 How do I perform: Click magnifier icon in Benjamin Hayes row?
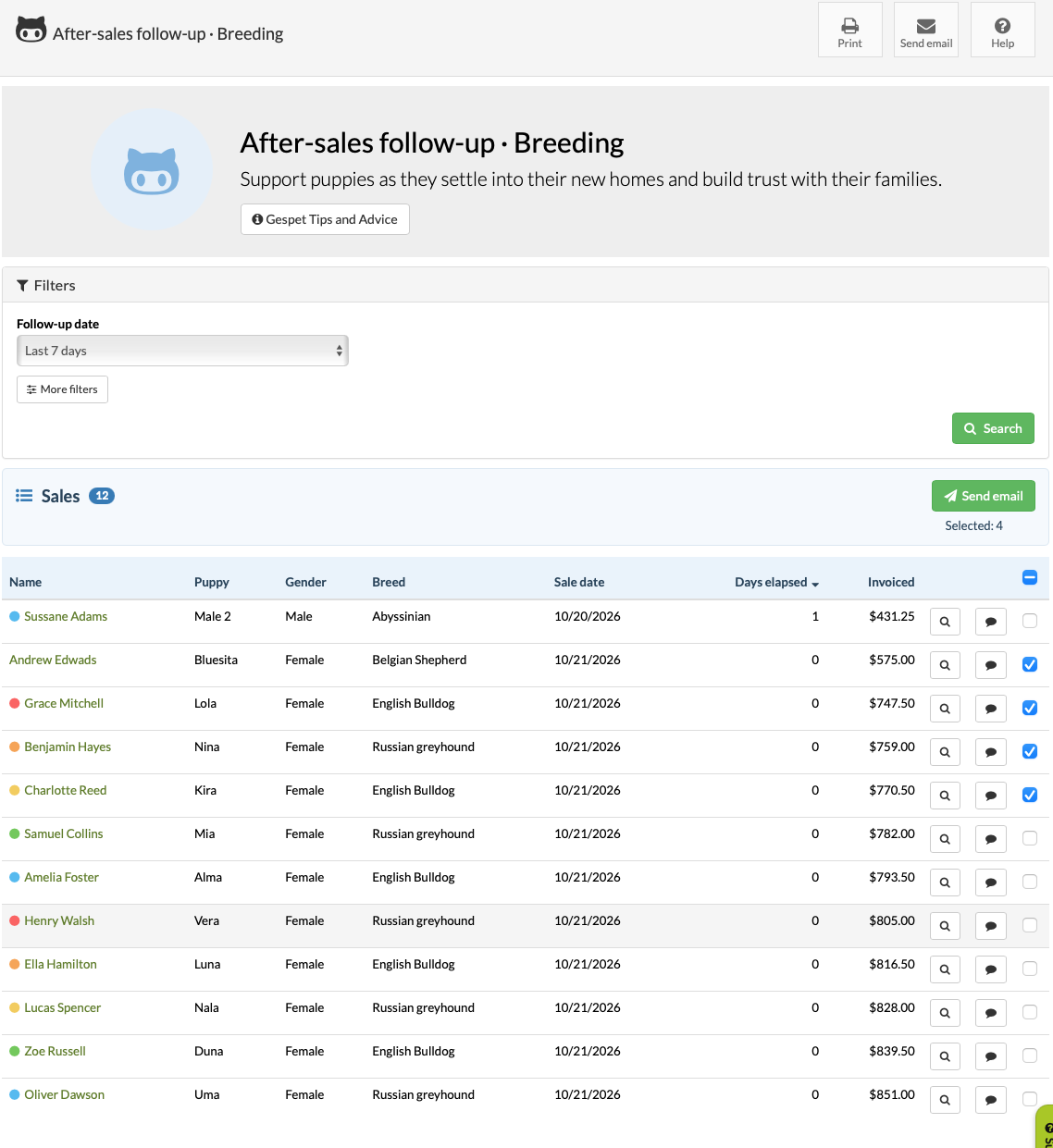point(945,752)
